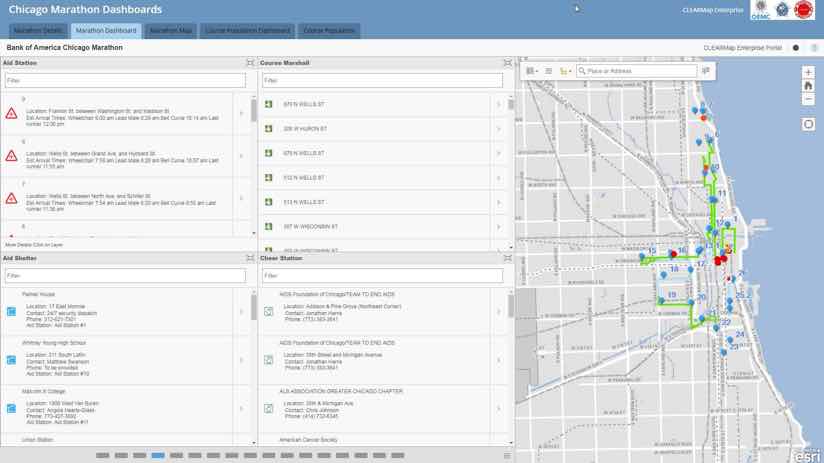Expand the Malcolm X College row
Viewport: 824px width, 463px height.
tap(241, 408)
